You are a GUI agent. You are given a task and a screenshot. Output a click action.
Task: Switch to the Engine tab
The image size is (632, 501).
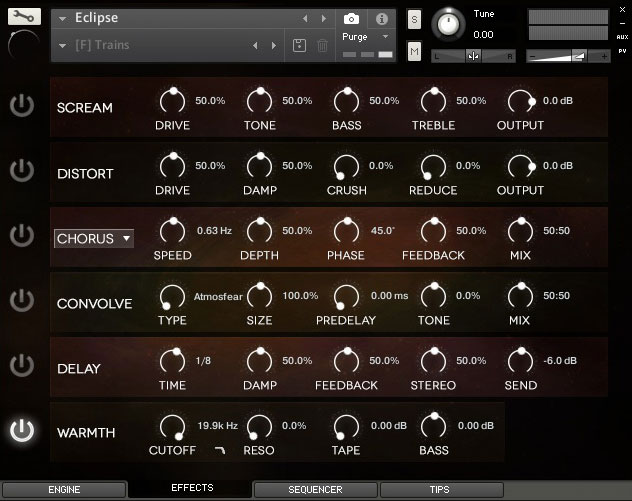coord(64,490)
